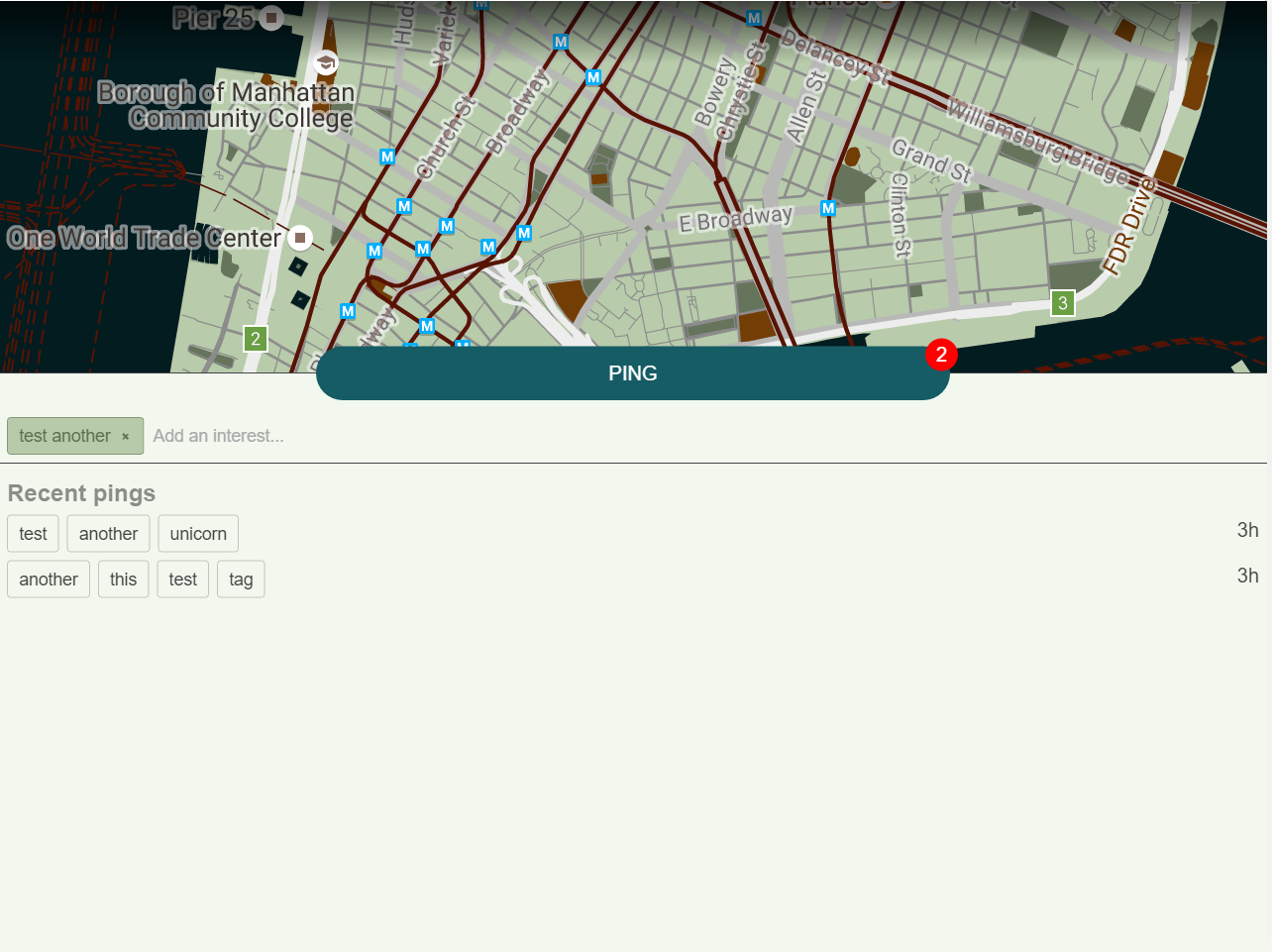The width and height of the screenshot is (1272, 952).
Task: Click the '3h' time of first ping
Action: pyautogui.click(x=1247, y=530)
